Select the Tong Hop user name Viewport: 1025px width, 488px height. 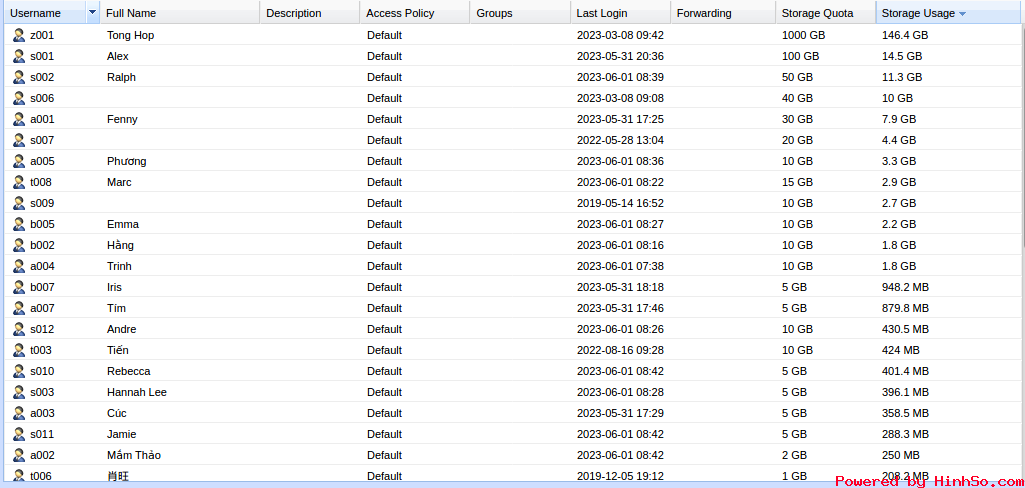(130, 35)
